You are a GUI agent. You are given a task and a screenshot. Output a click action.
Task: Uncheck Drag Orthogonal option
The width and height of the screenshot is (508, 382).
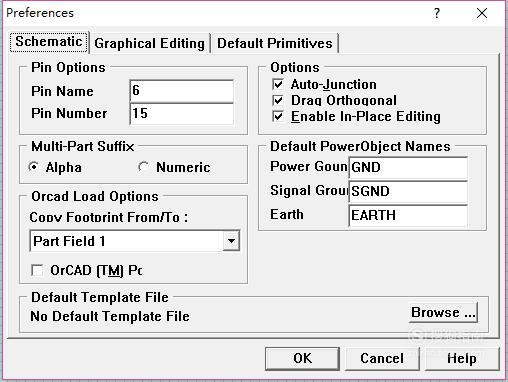(278, 100)
